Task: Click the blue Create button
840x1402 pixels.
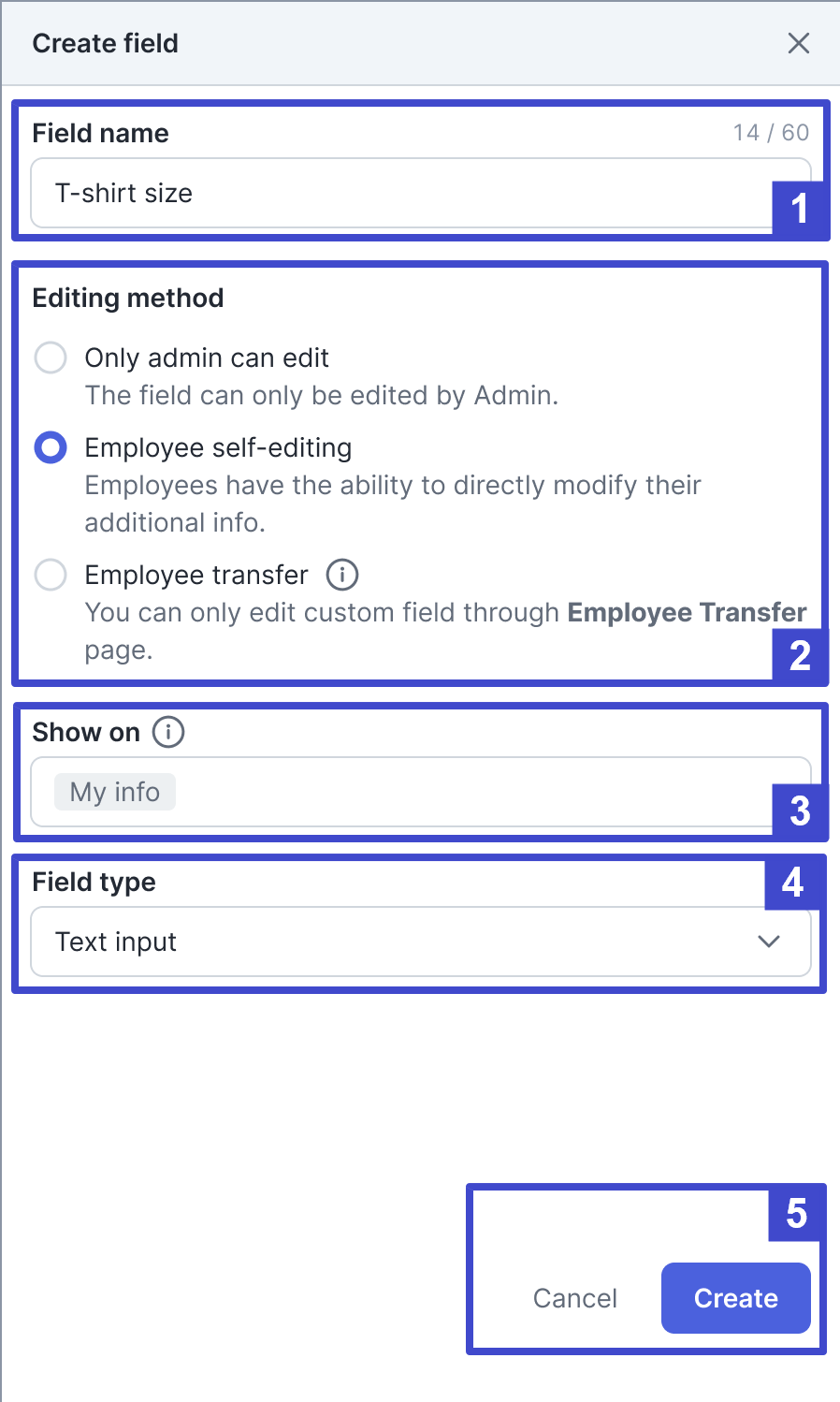Action: pos(735,1298)
